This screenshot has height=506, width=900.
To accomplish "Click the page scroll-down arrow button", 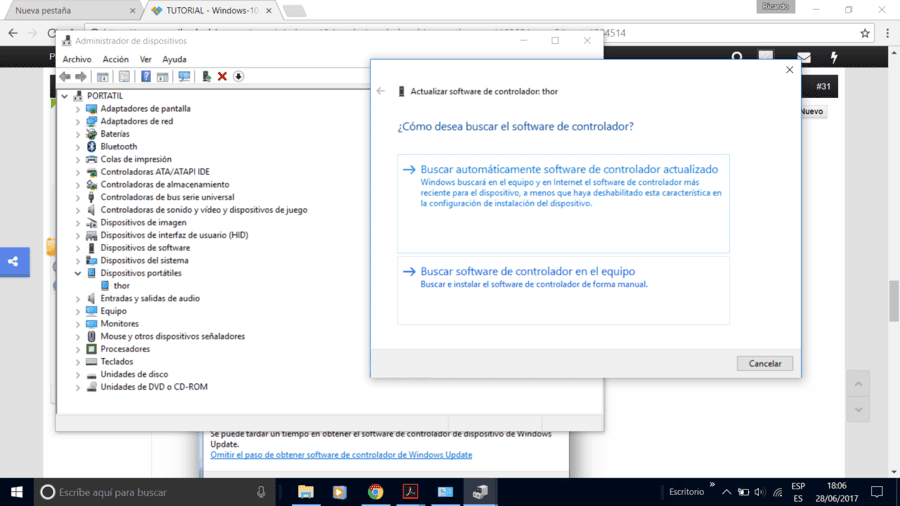I will click(858, 410).
